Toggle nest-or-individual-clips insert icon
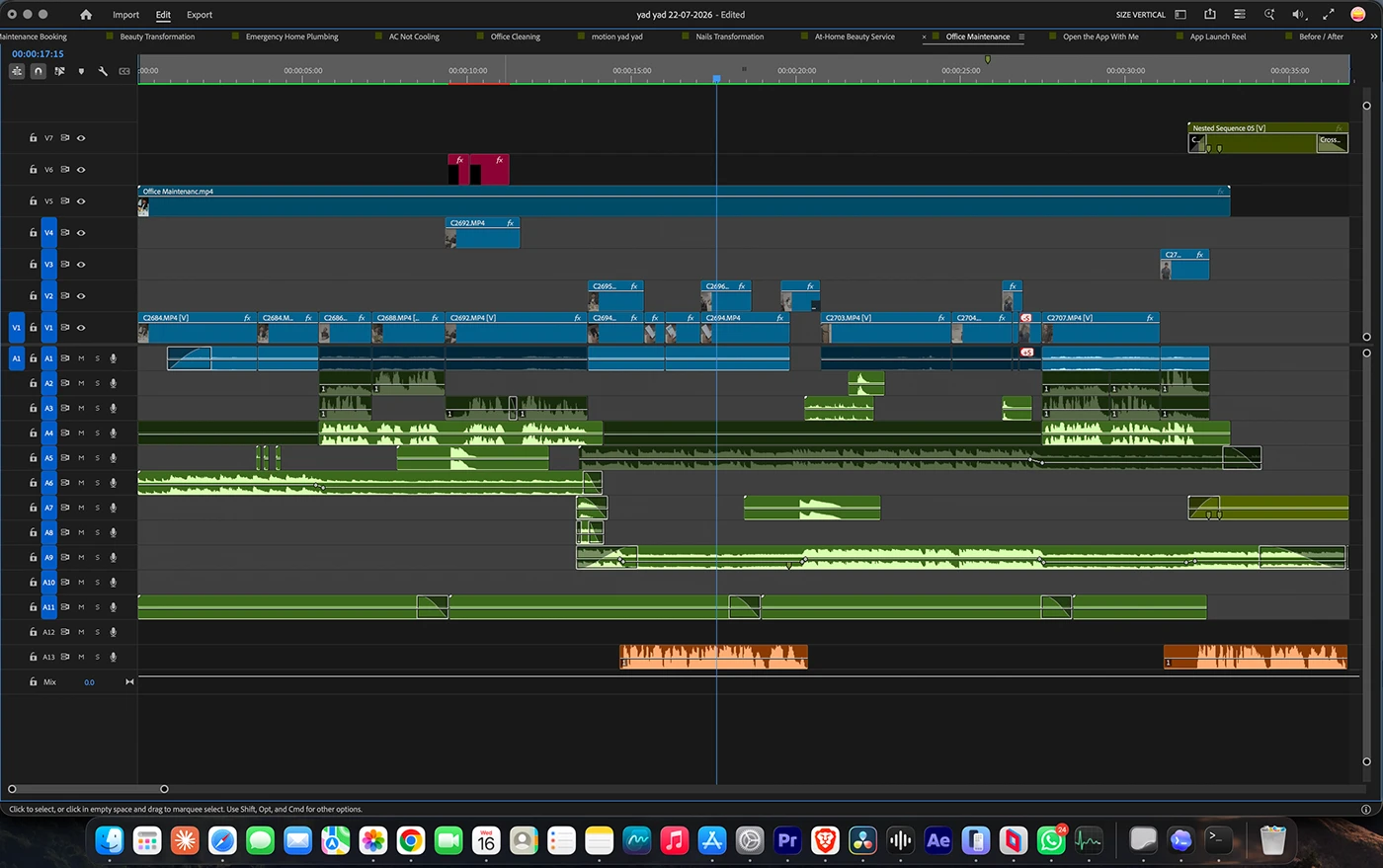The height and width of the screenshot is (868, 1383). [x=17, y=71]
